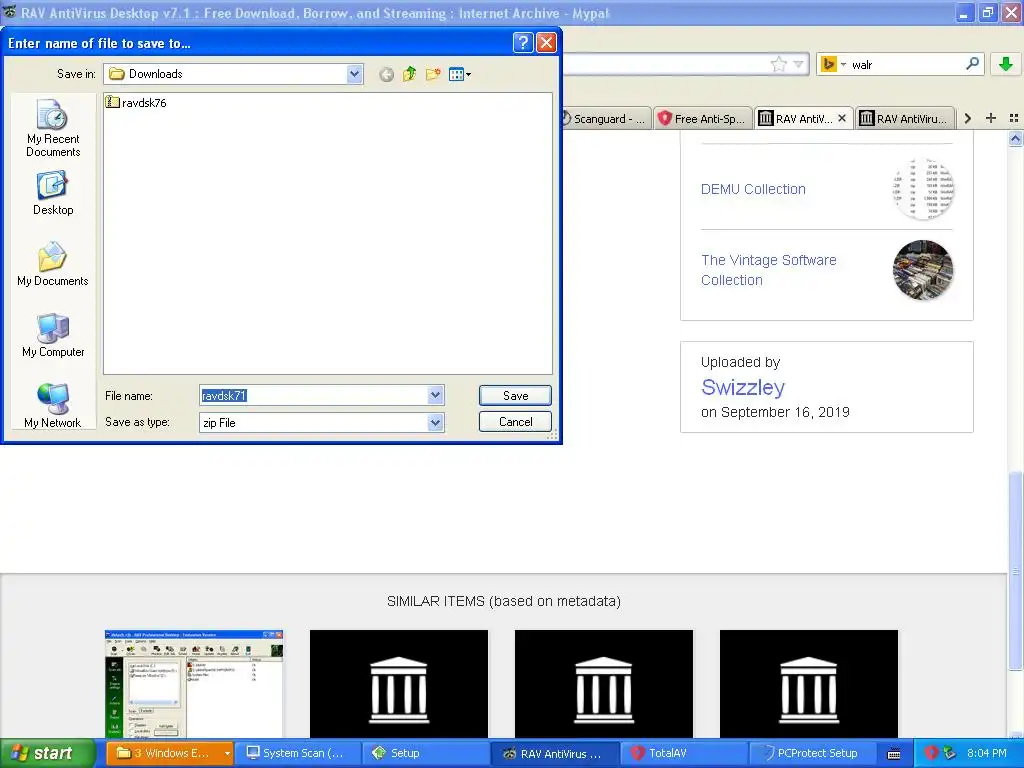Viewport: 1024px width, 768px height.
Task: Click the red shield tray icon
Action: click(931, 753)
